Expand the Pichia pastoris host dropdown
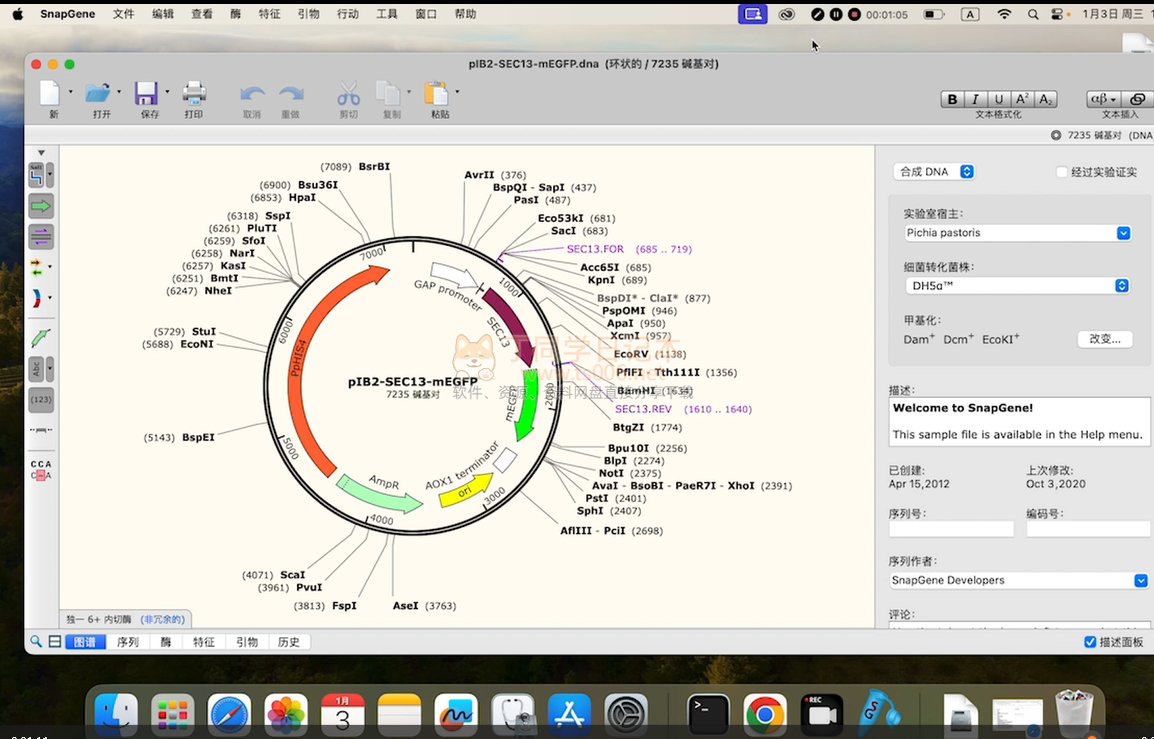The width and height of the screenshot is (1154, 739). [x=1018, y=233]
